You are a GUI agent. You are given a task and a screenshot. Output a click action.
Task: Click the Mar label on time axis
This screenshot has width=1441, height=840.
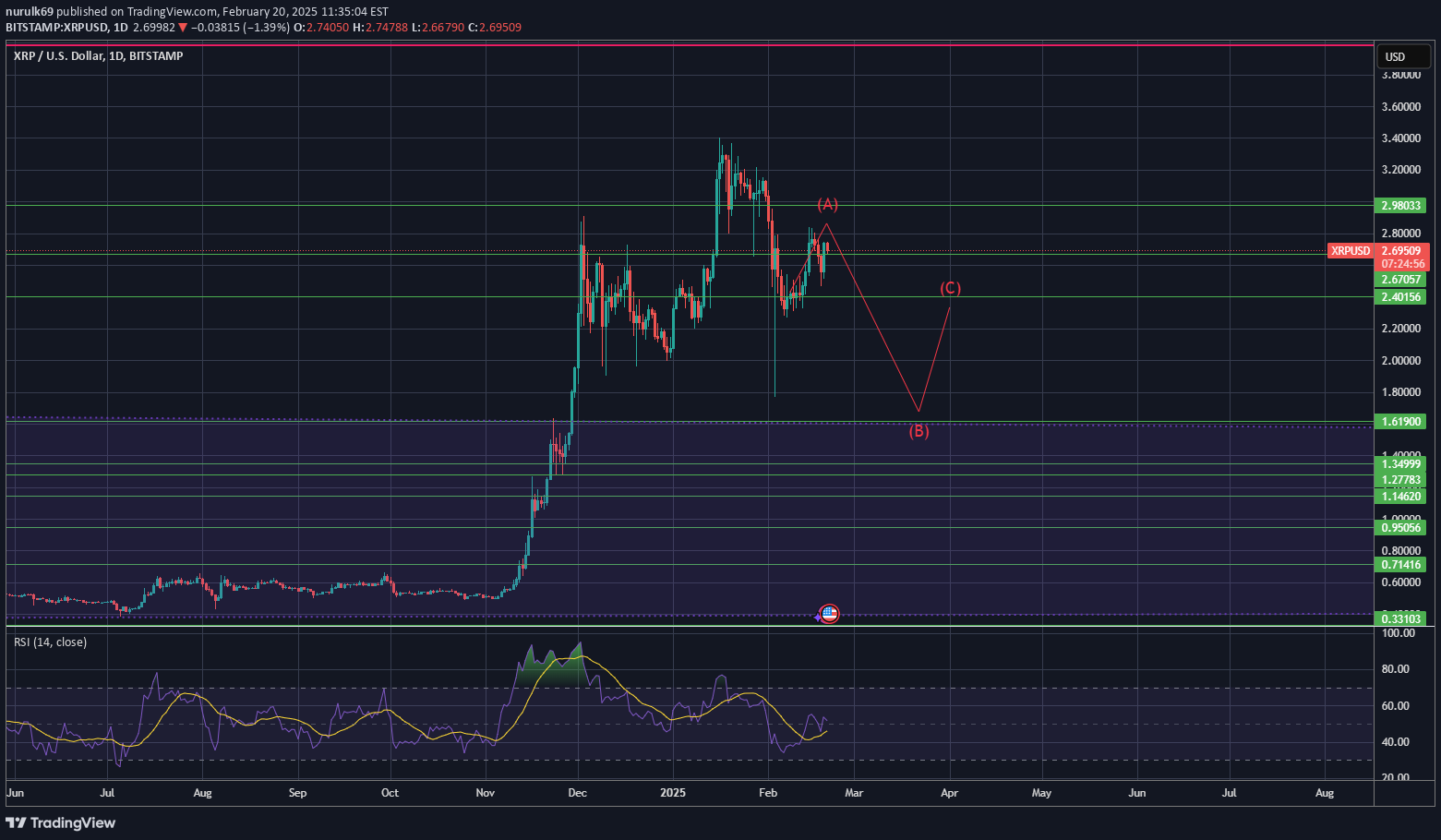[x=854, y=793]
